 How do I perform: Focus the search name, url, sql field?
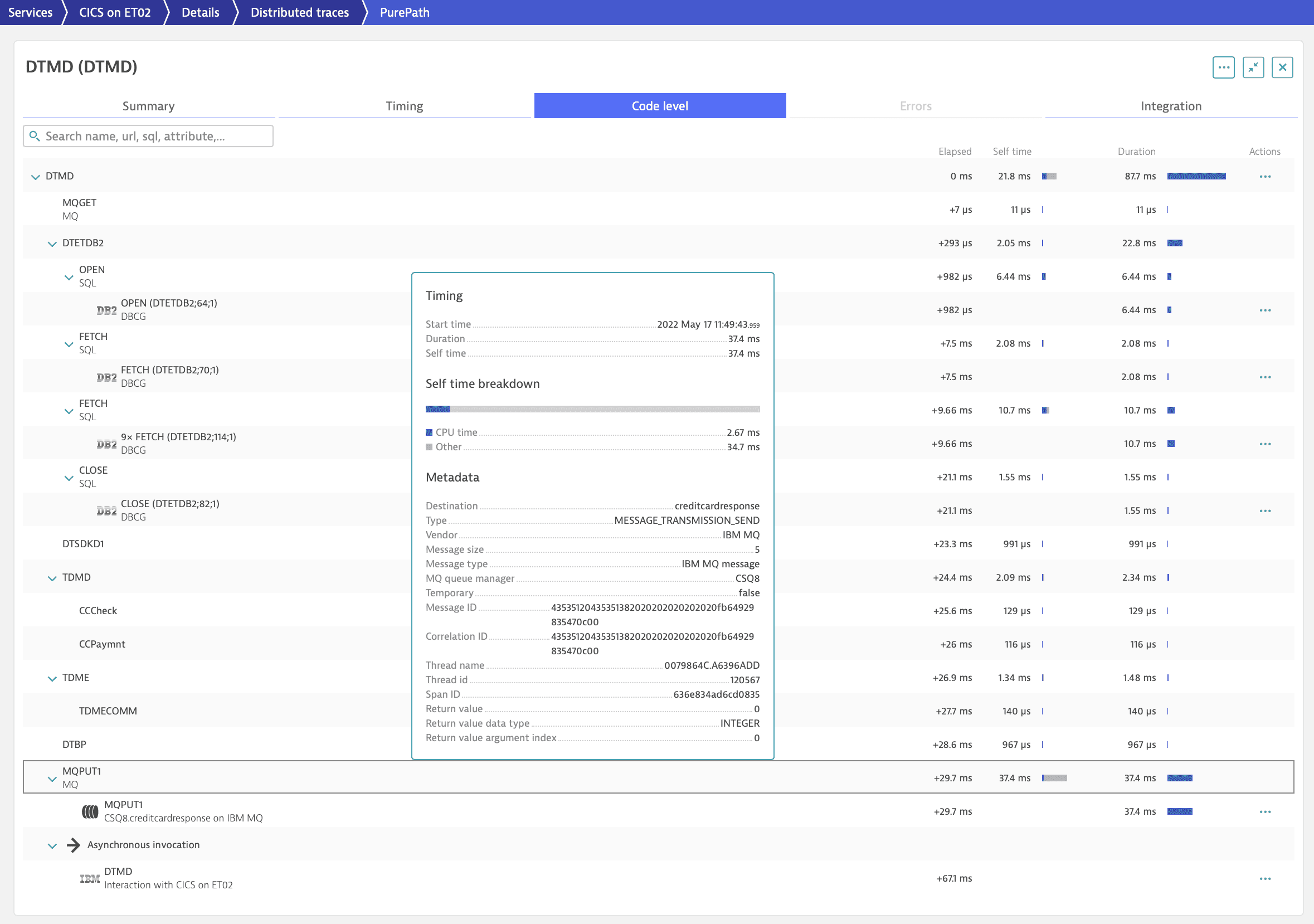[148, 135]
